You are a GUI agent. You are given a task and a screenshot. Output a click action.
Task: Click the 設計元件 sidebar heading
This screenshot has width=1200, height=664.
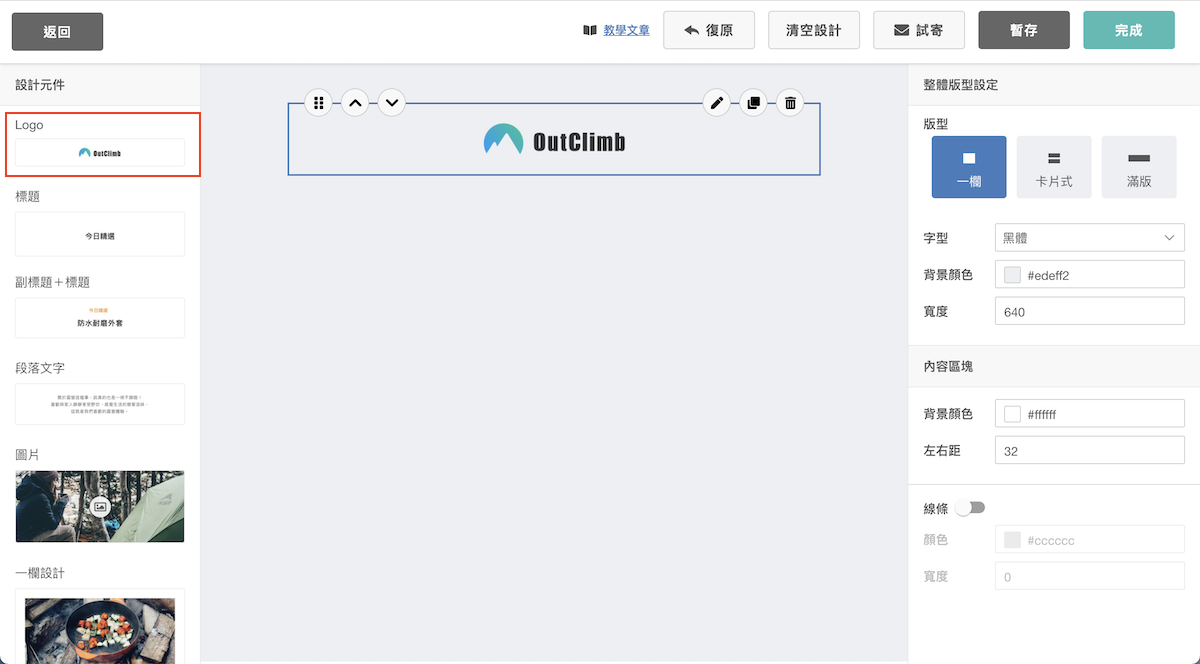pyautogui.click(x=40, y=85)
